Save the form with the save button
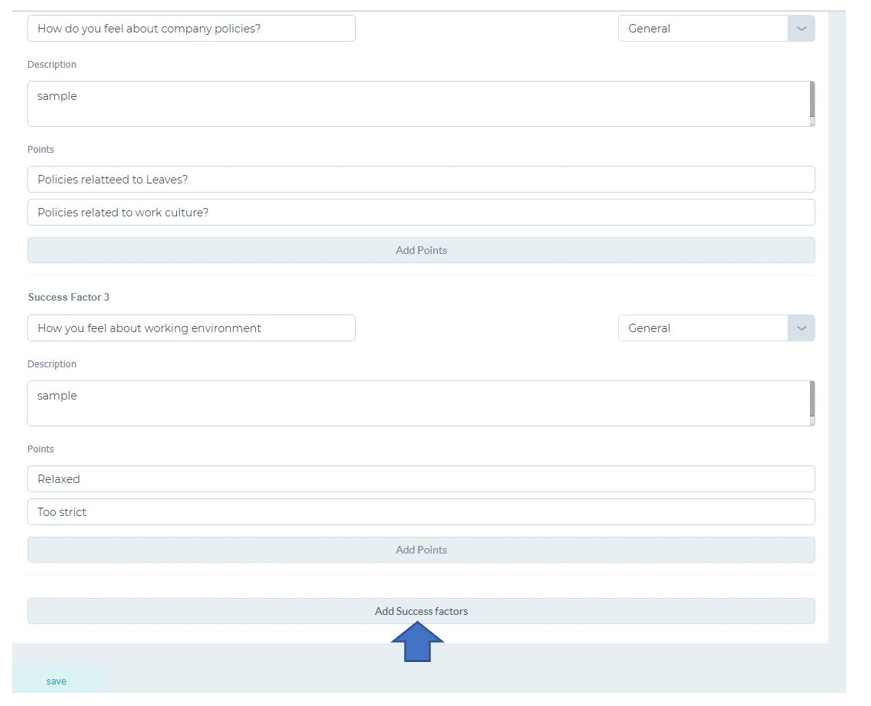Screen dimensions: 871x706 pos(56,681)
